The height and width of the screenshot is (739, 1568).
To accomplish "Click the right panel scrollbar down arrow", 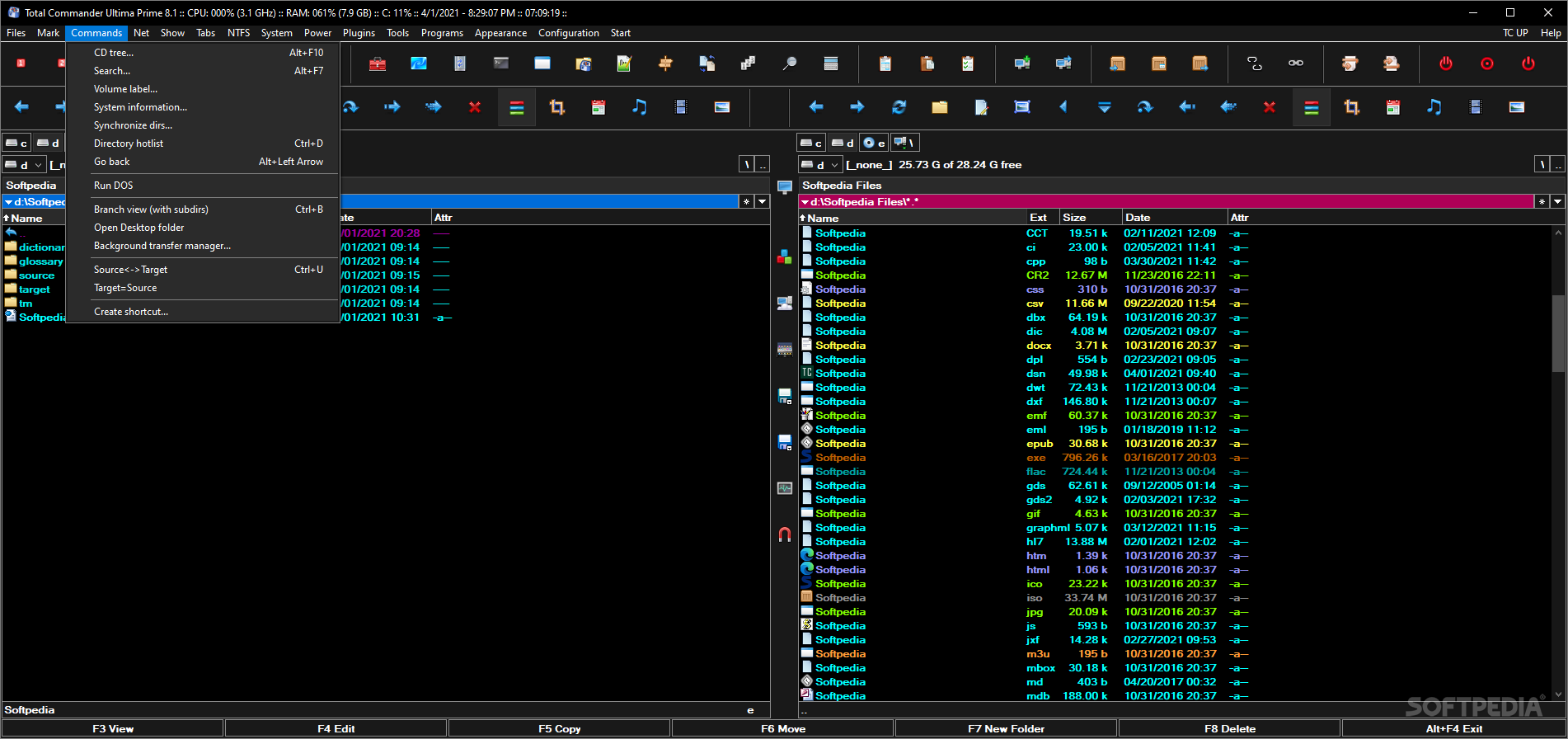I will 1558,694.
